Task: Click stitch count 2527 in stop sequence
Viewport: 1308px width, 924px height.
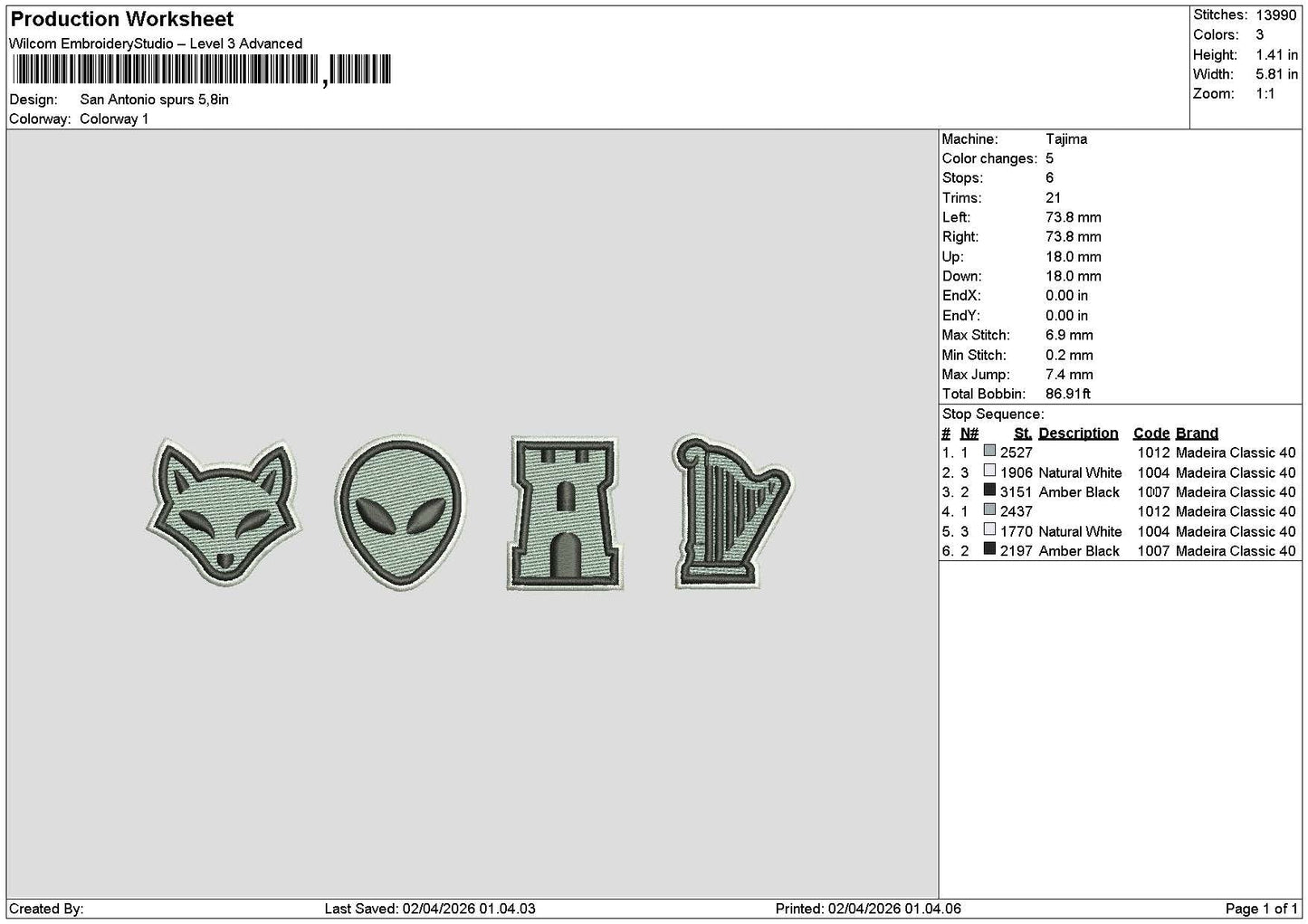Action: pyautogui.click(x=1017, y=452)
